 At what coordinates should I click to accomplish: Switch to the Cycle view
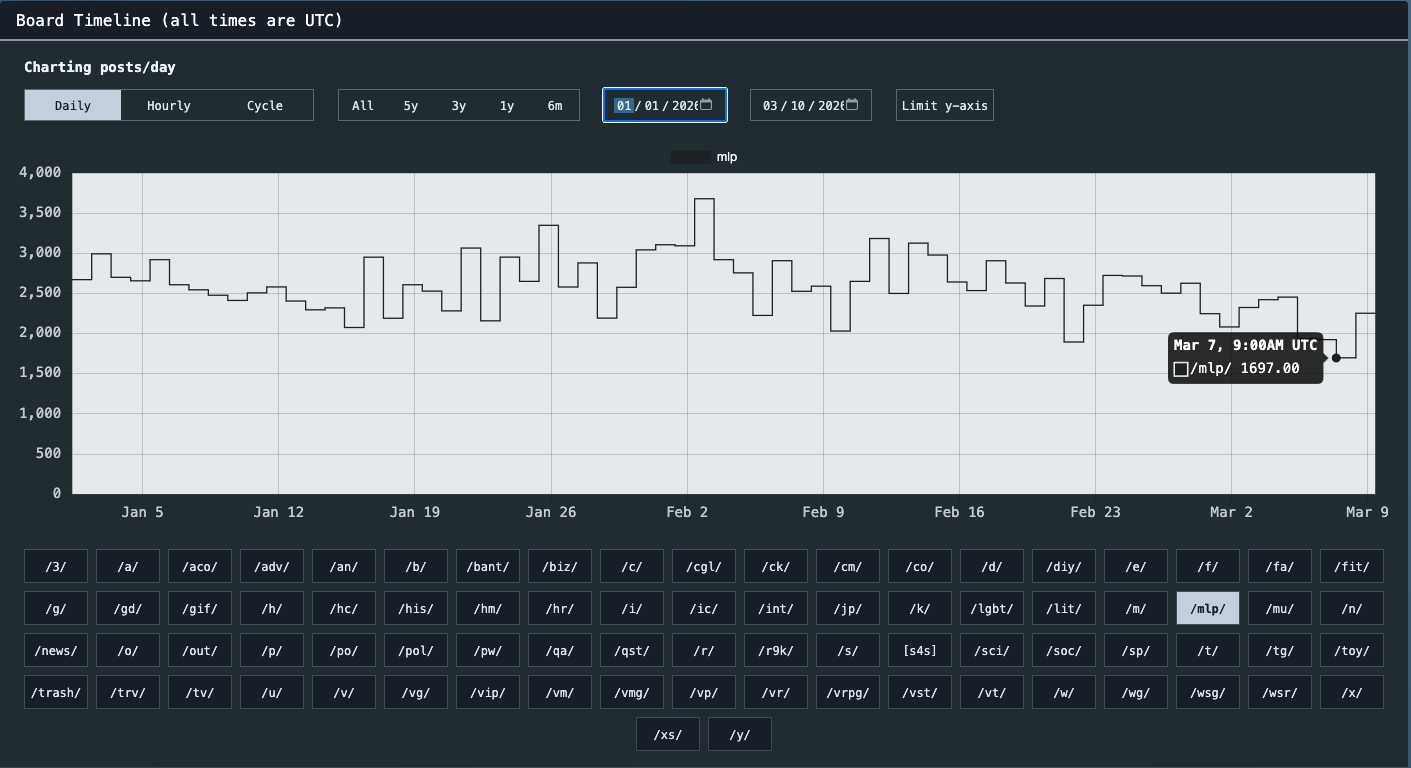(265, 105)
